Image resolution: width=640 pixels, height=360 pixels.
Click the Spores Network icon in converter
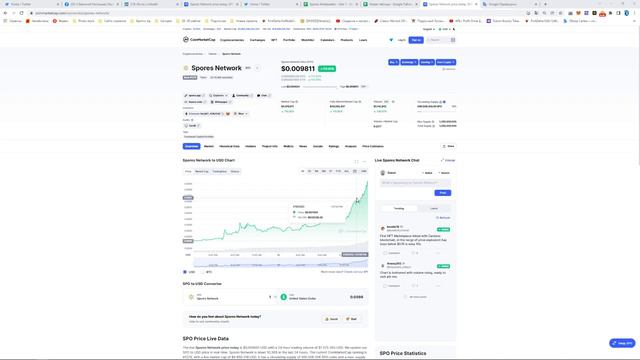(191, 297)
